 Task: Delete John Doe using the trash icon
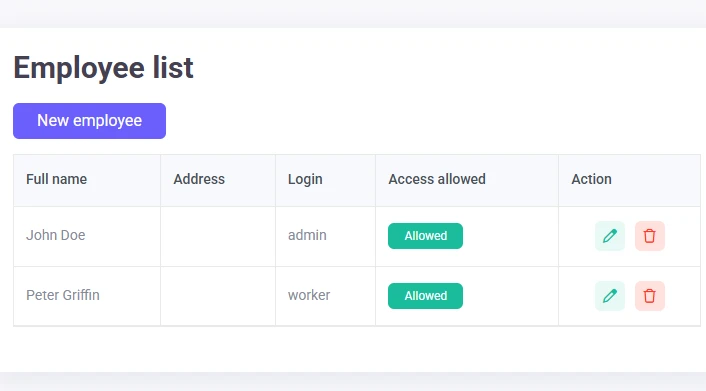coord(649,236)
